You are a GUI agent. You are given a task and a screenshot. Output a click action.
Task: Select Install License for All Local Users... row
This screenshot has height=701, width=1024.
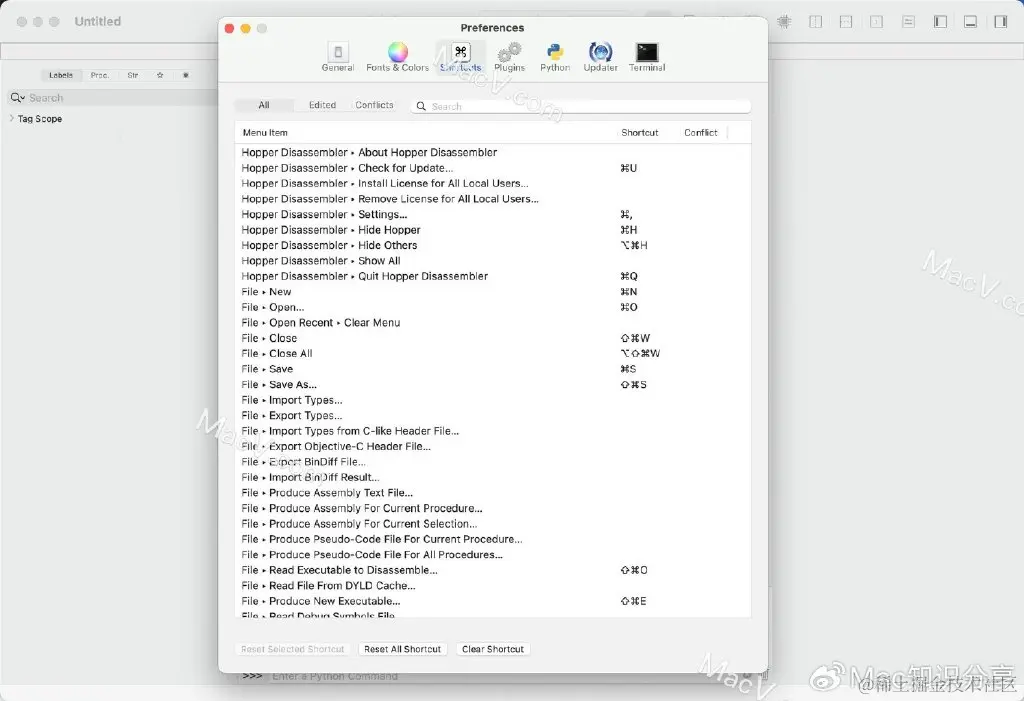(x=493, y=184)
